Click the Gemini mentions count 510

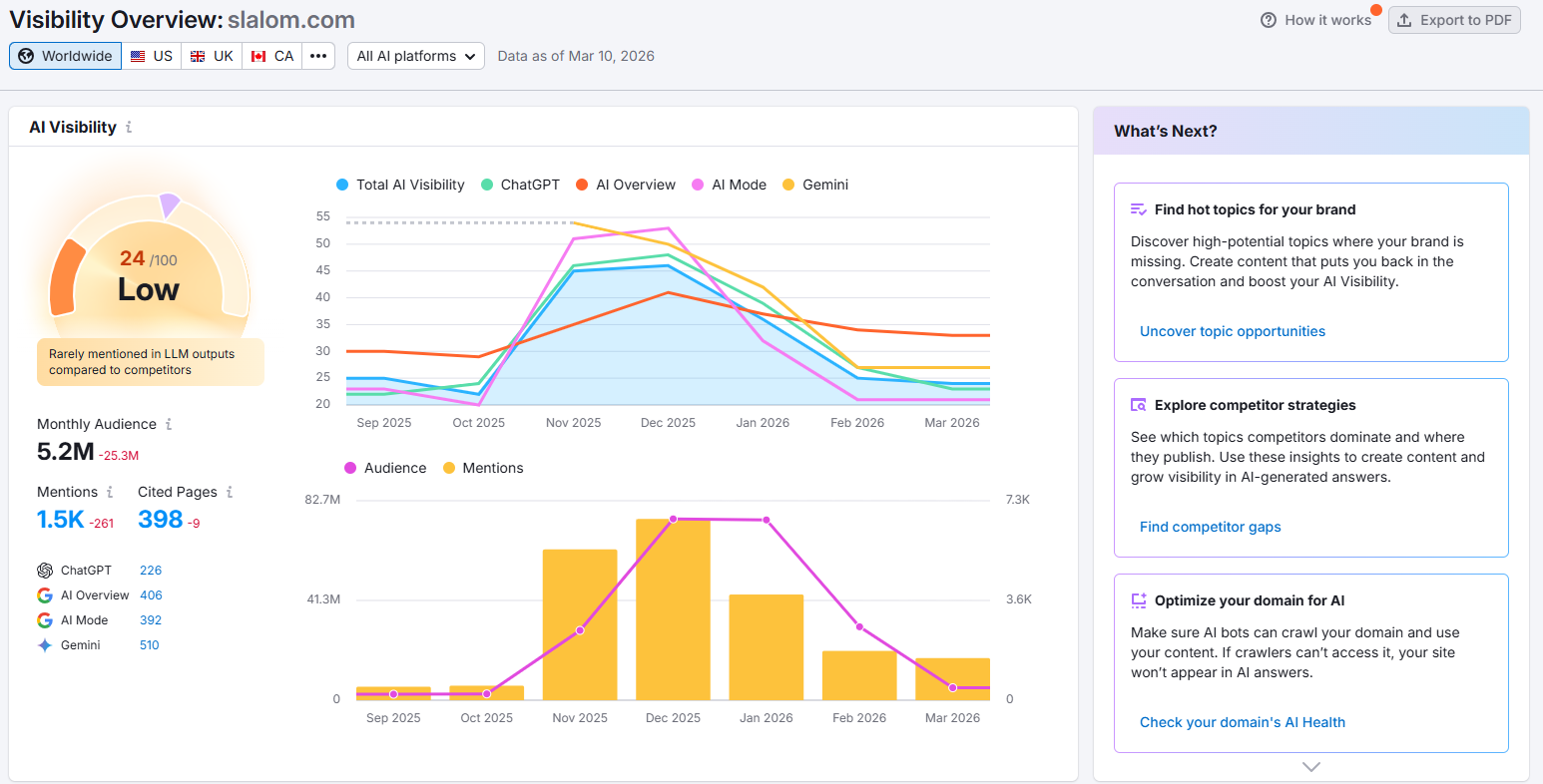[150, 645]
